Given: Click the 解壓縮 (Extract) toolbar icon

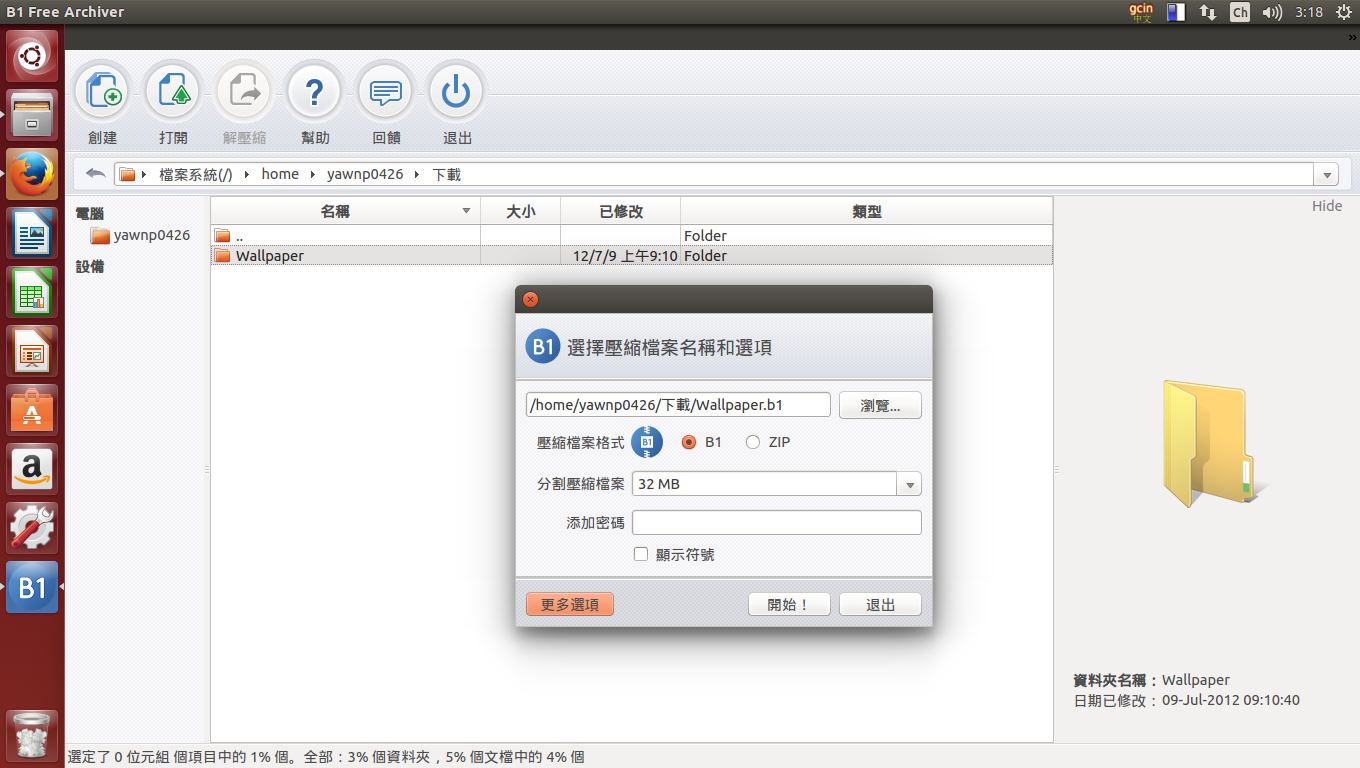Looking at the screenshot, I should click(244, 93).
